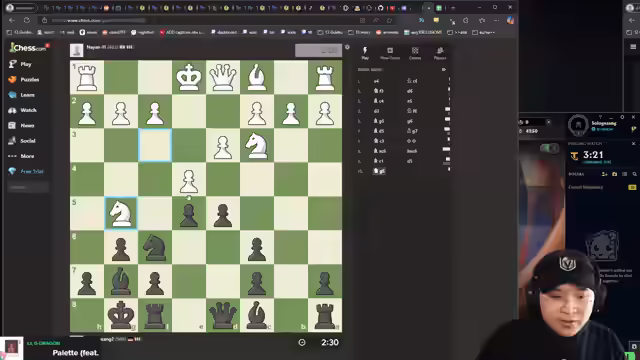Screen dimensions: 640x360
Task: Select the Play tab lightning icon
Action: (365, 52)
